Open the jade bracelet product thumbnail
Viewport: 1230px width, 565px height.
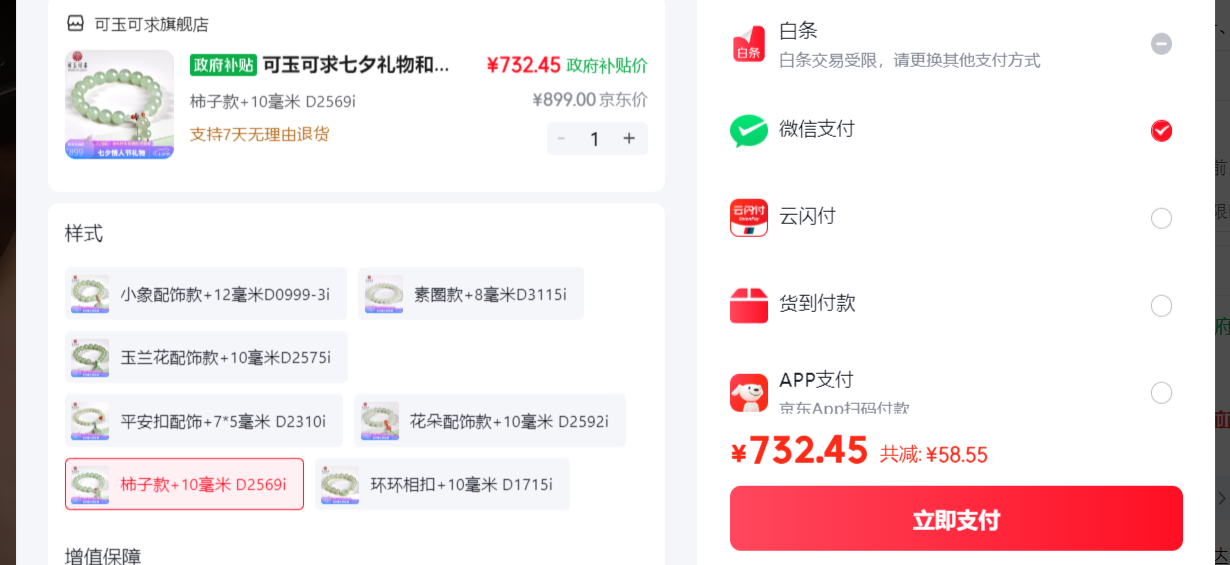120,105
